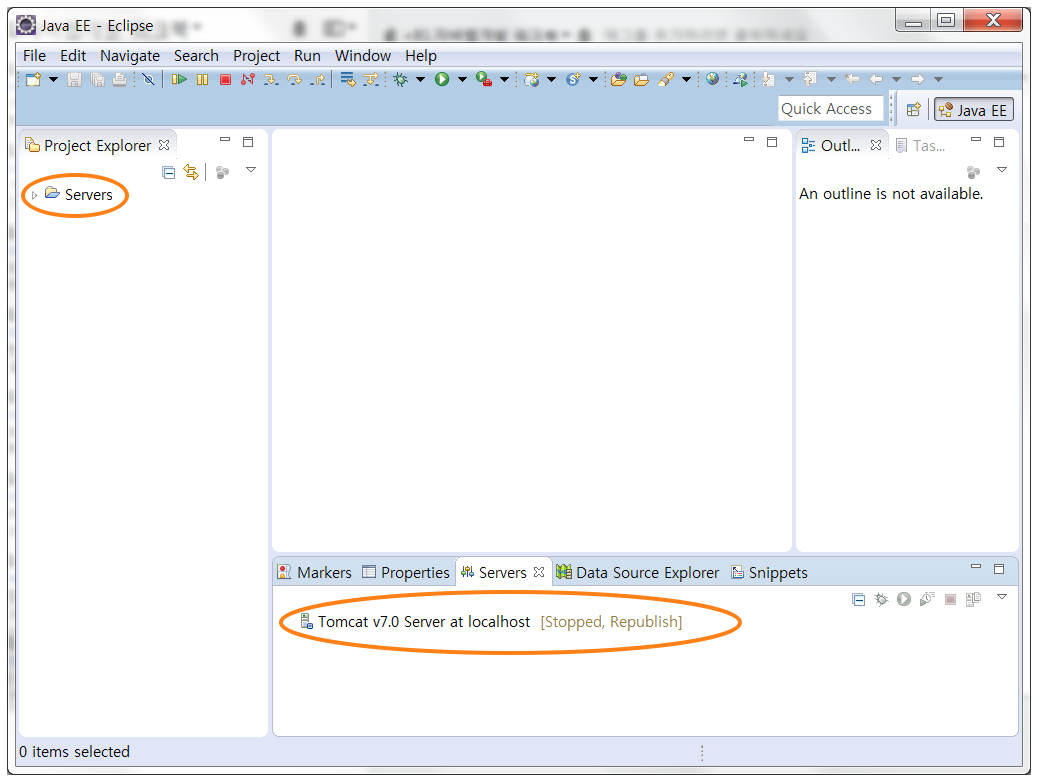Open the Run menu
The width and height of the screenshot is (1037, 783).
click(308, 56)
